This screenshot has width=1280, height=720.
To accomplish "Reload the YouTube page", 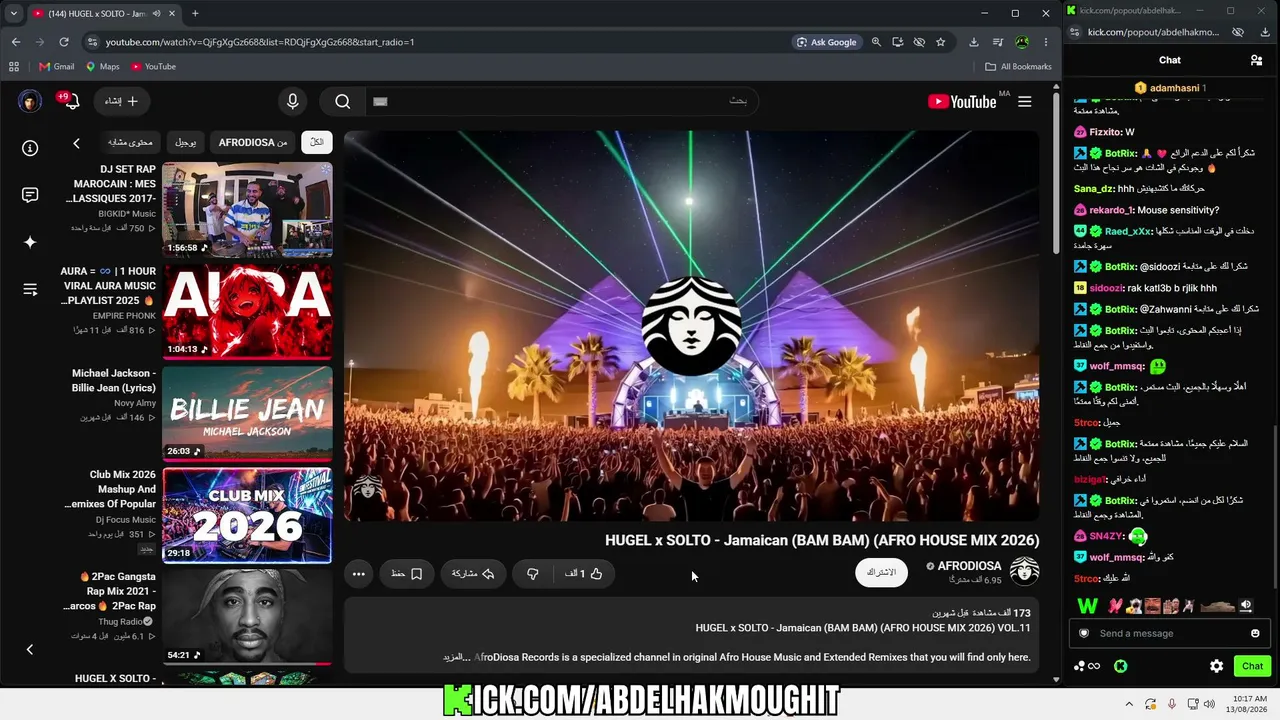I will (64, 42).
